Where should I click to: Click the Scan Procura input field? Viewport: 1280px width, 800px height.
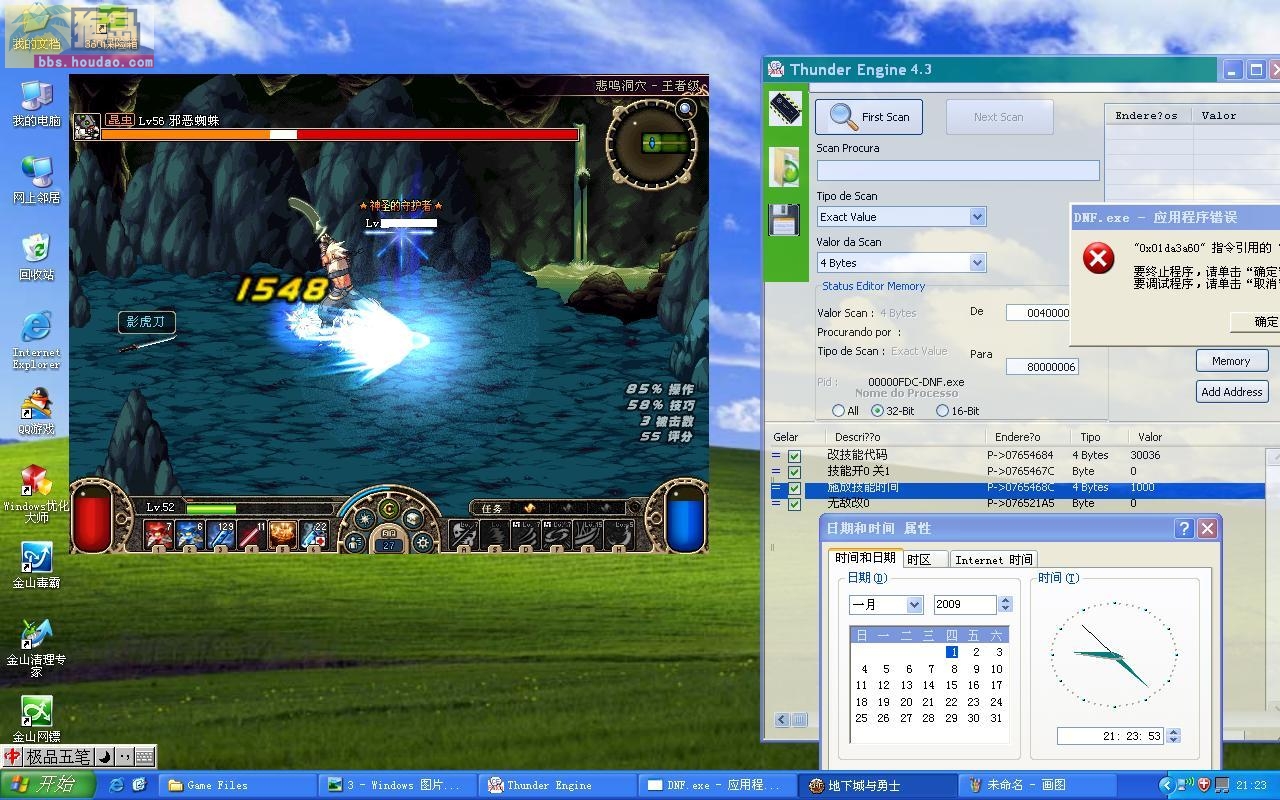pyautogui.click(x=958, y=171)
